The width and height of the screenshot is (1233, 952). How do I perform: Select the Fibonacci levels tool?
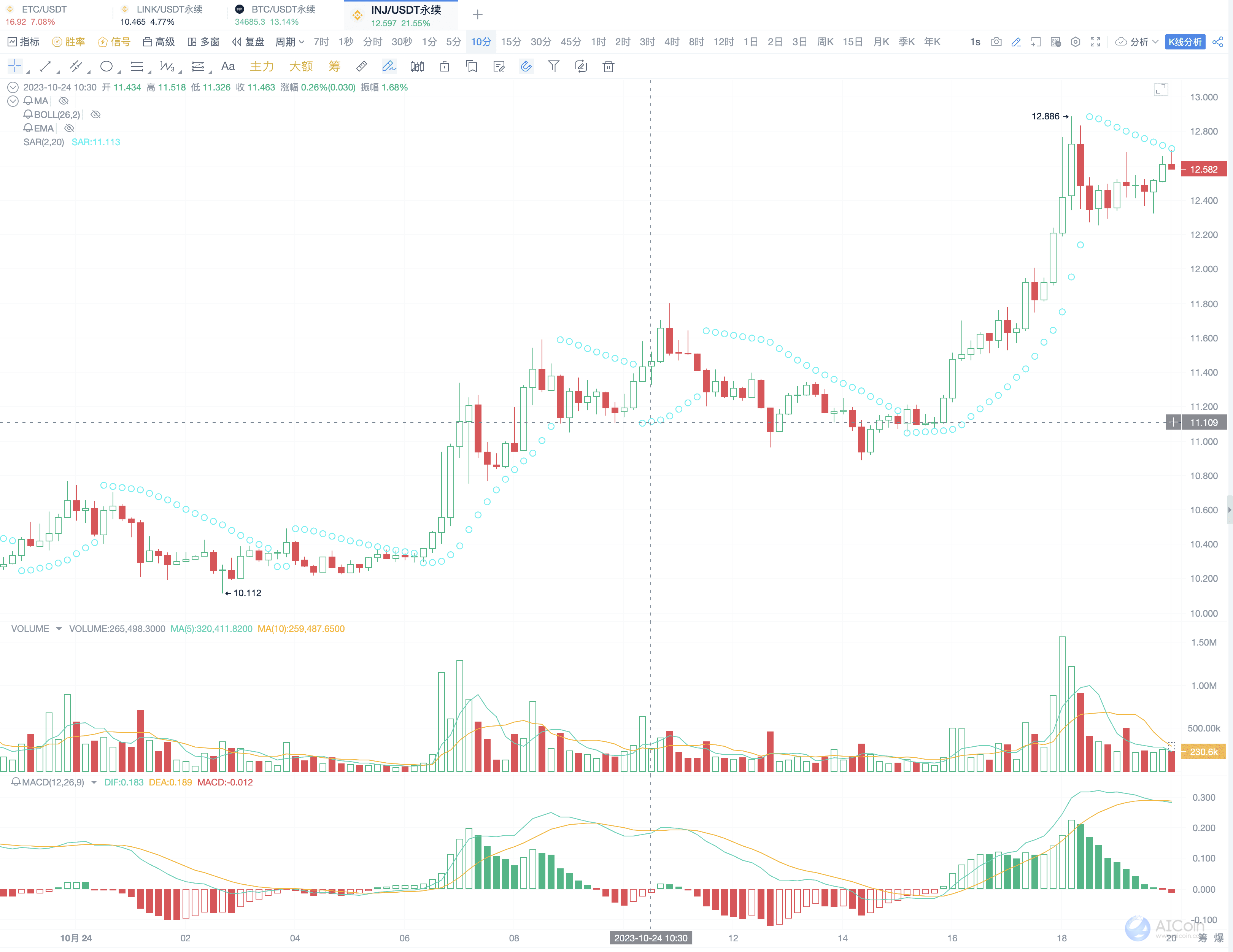pos(198,67)
